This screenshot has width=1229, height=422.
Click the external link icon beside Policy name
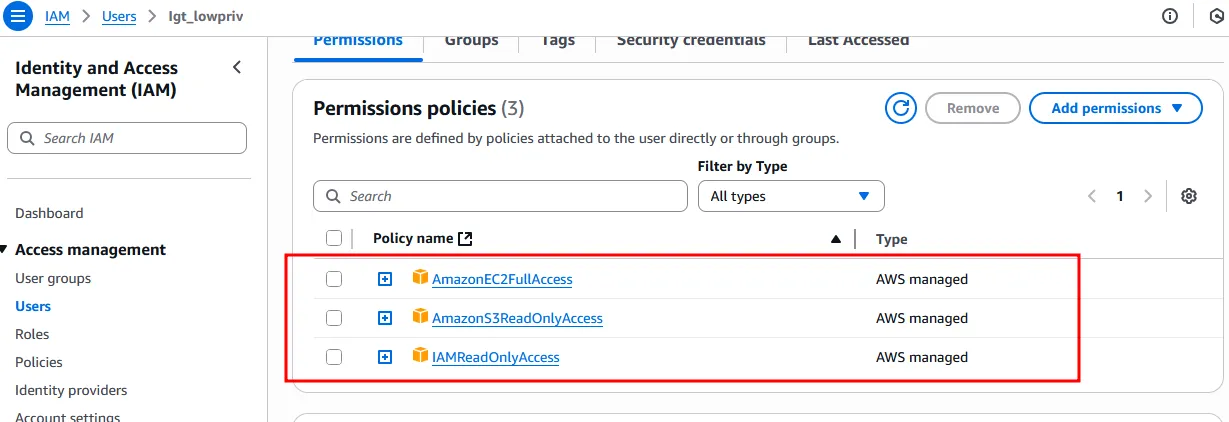tap(465, 239)
